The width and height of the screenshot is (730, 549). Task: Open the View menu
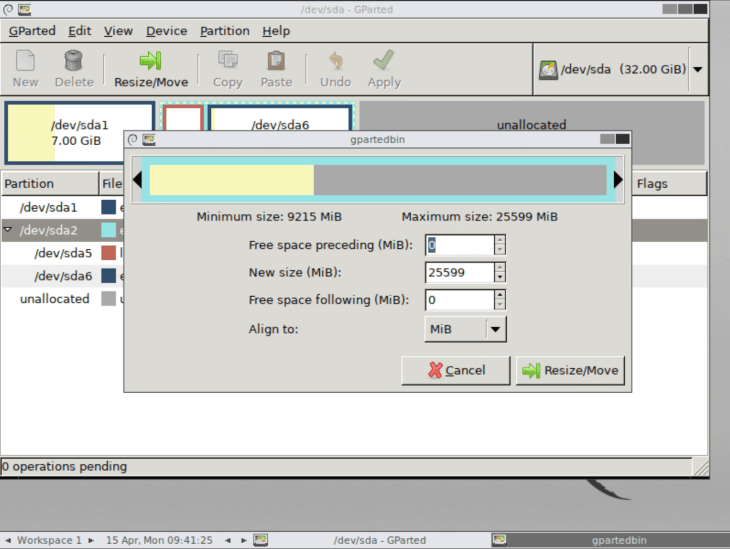pos(118,31)
